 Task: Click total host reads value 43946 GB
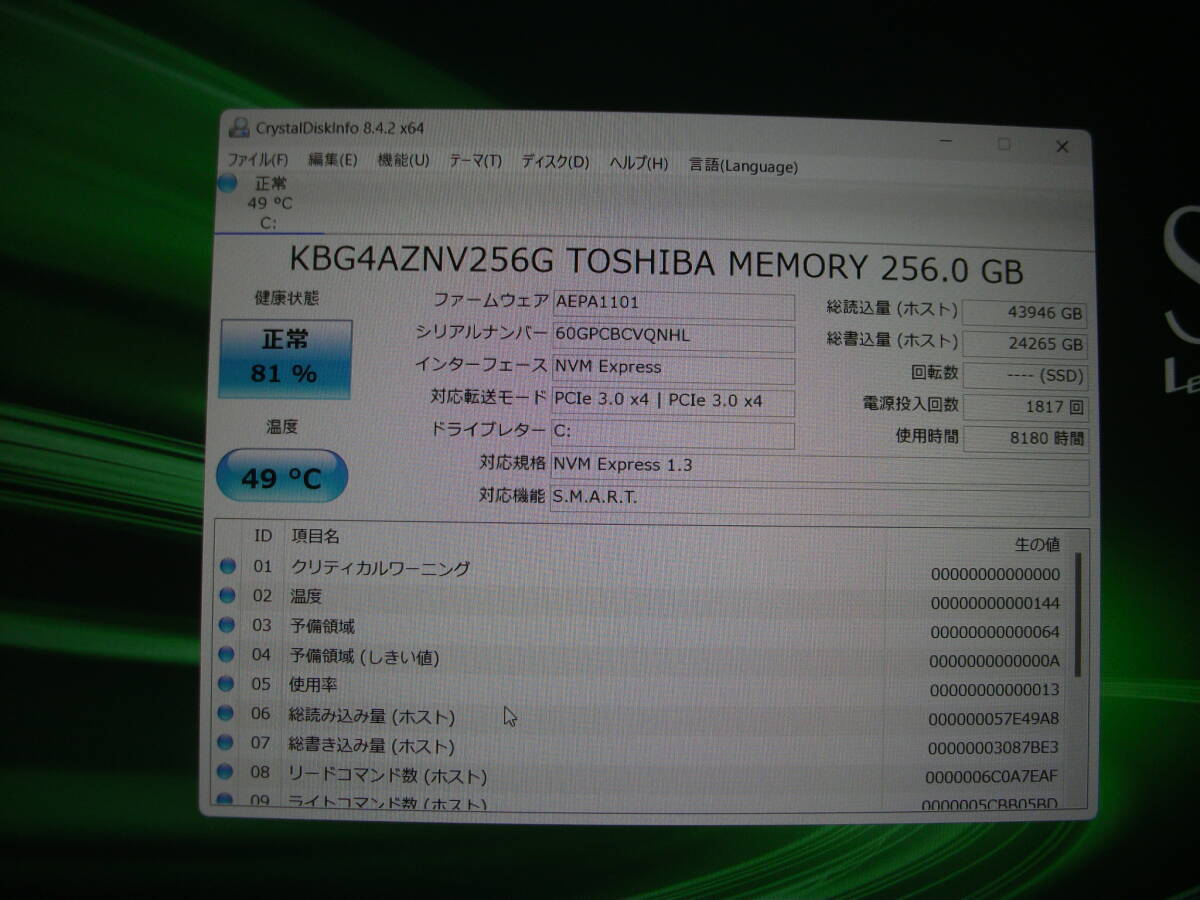pyautogui.click(x=1025, y=312)
